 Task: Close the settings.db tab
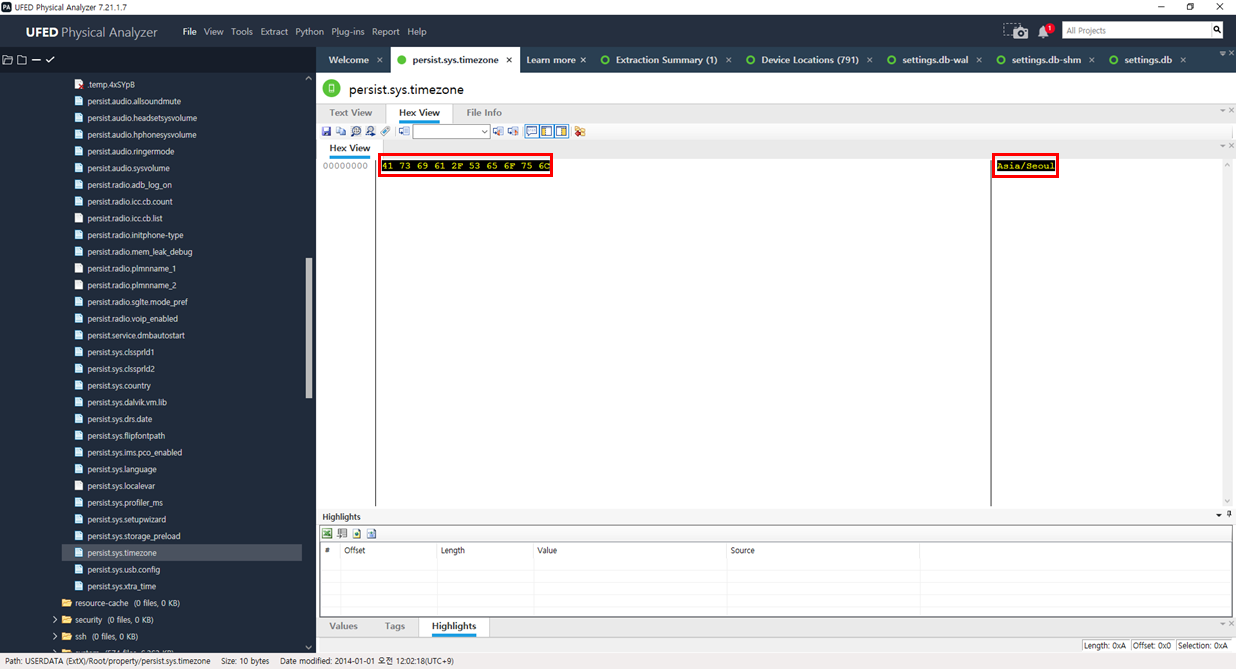pyautogui.click(x=1183, y=60)
